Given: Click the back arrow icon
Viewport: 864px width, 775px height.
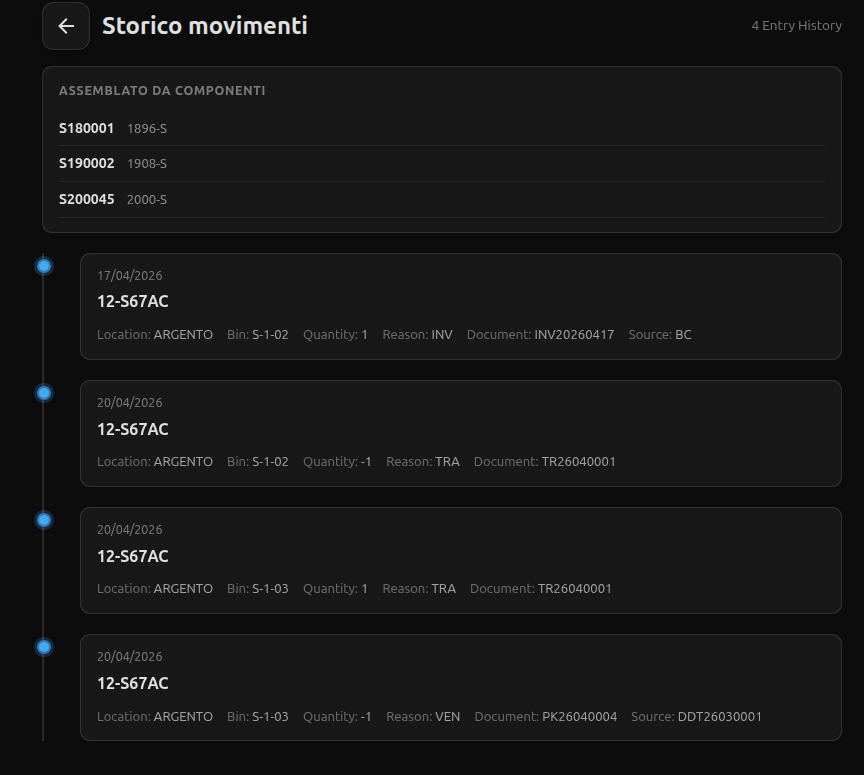Looking at the screenshot, I should tap(66, 26).
